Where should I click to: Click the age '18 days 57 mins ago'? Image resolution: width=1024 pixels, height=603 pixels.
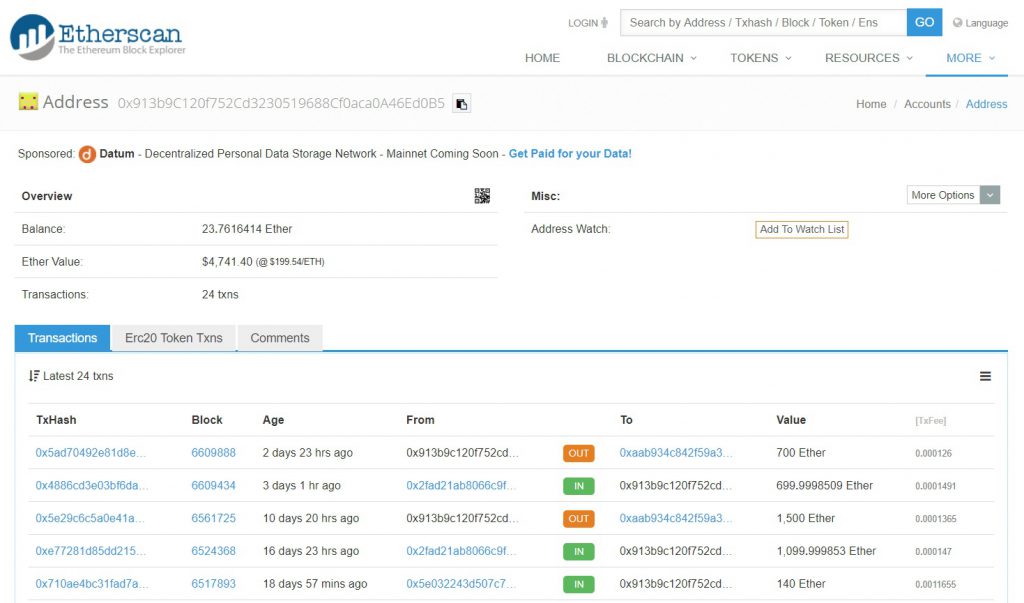315,583
